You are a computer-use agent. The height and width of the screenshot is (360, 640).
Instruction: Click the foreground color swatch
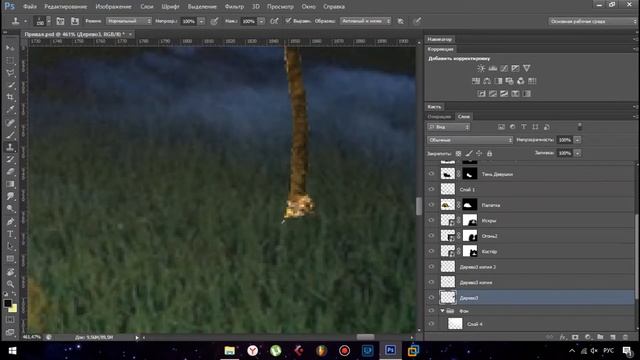click(x=7, y=303)
